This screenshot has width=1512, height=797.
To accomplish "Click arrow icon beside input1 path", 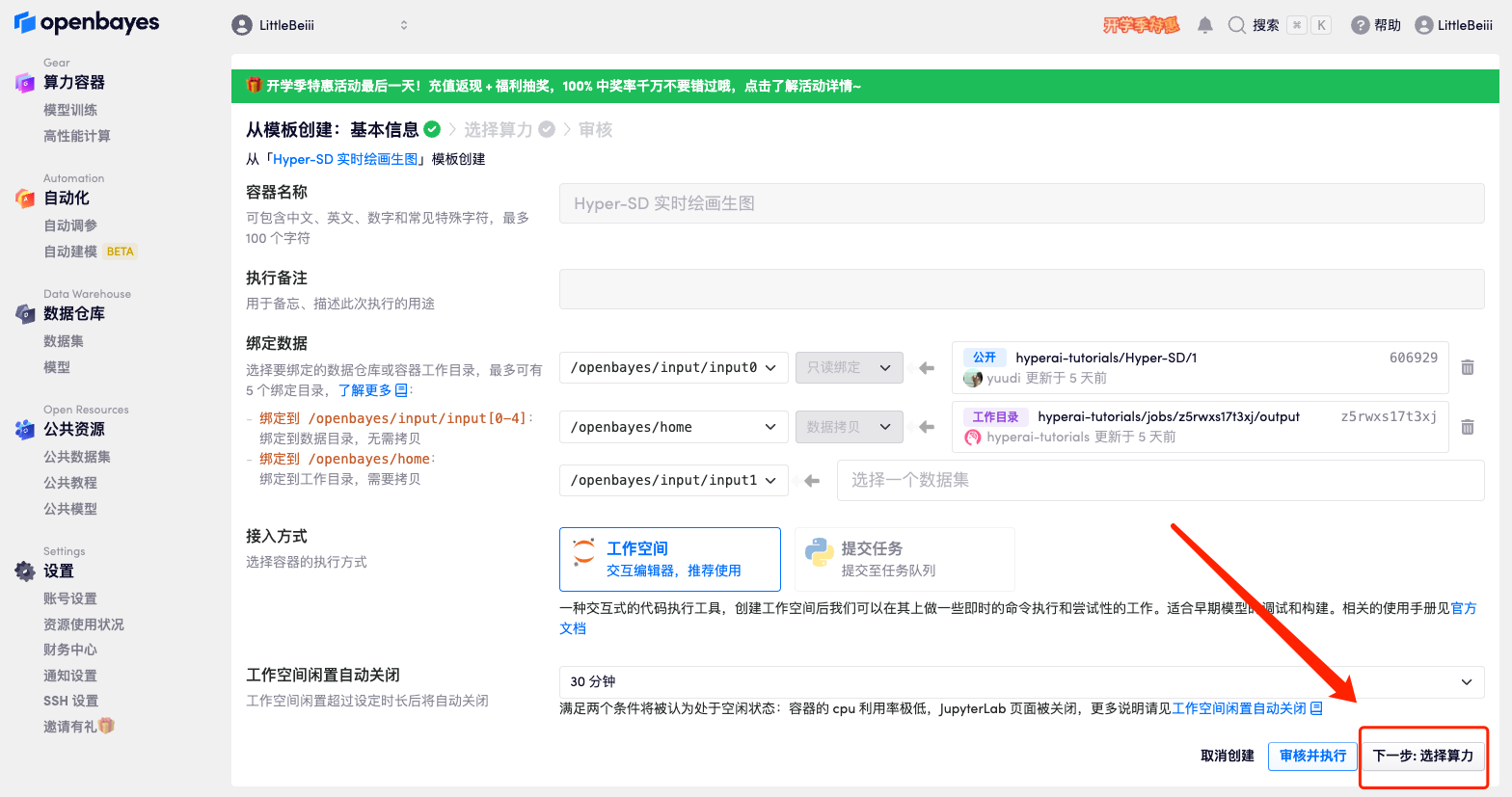I will coord(812,480).
